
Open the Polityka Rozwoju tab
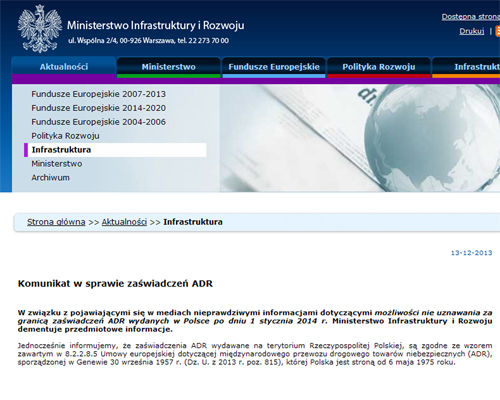tap(379, 67)
